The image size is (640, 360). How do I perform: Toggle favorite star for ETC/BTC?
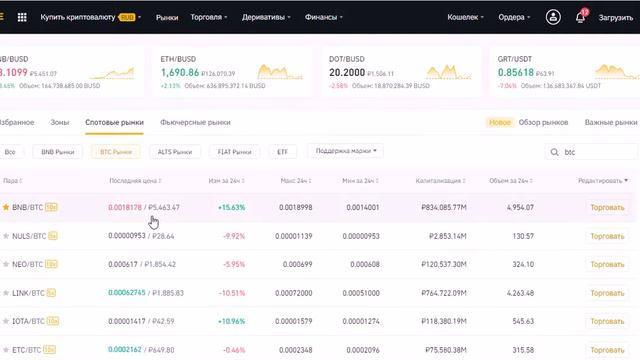tap(6, 350)
